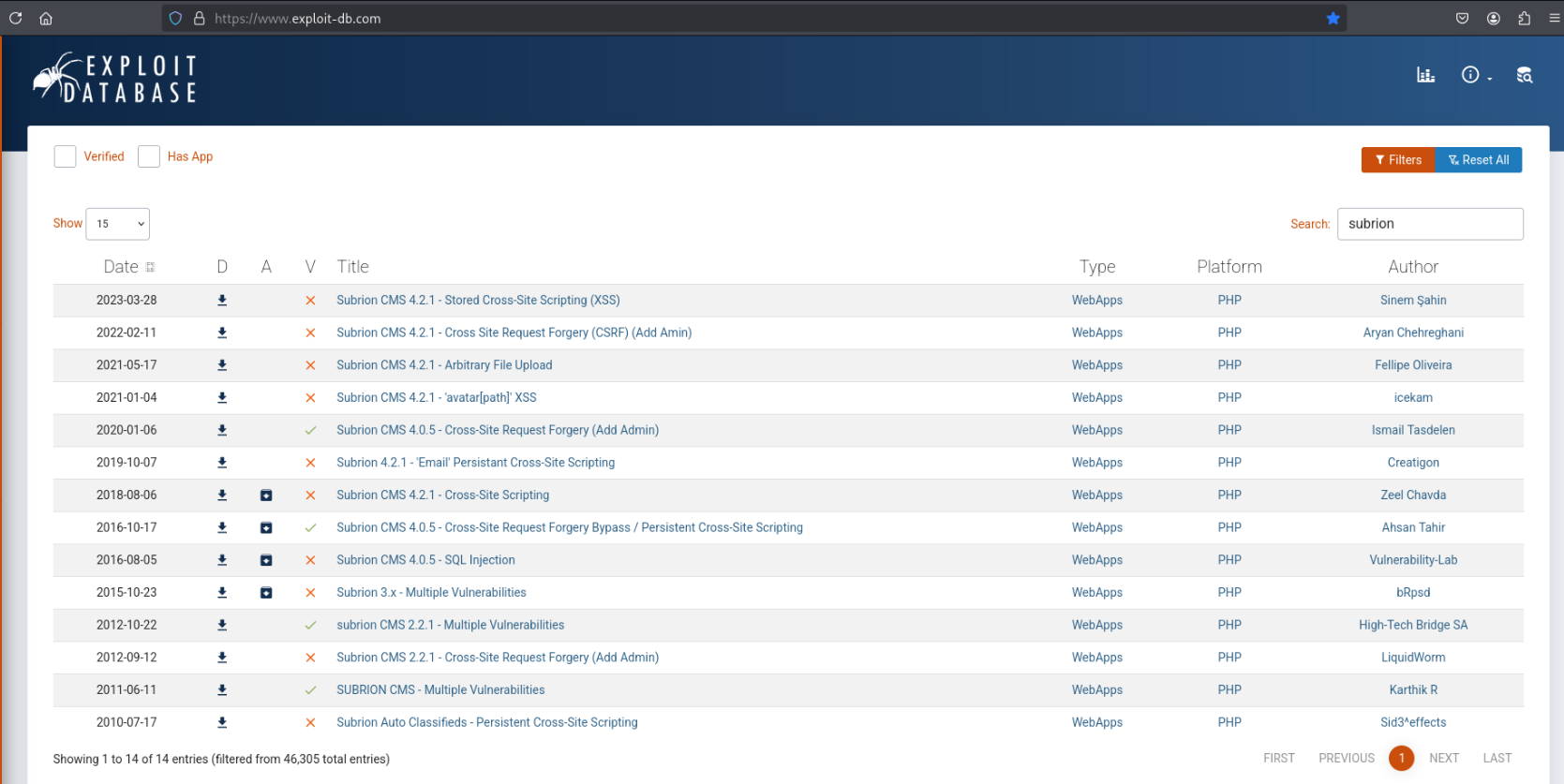The width and height of the screenshot is (1564, 784).
Task: Download the 2010-07-17 Auto Classifieds exploit
Action: 222,722
